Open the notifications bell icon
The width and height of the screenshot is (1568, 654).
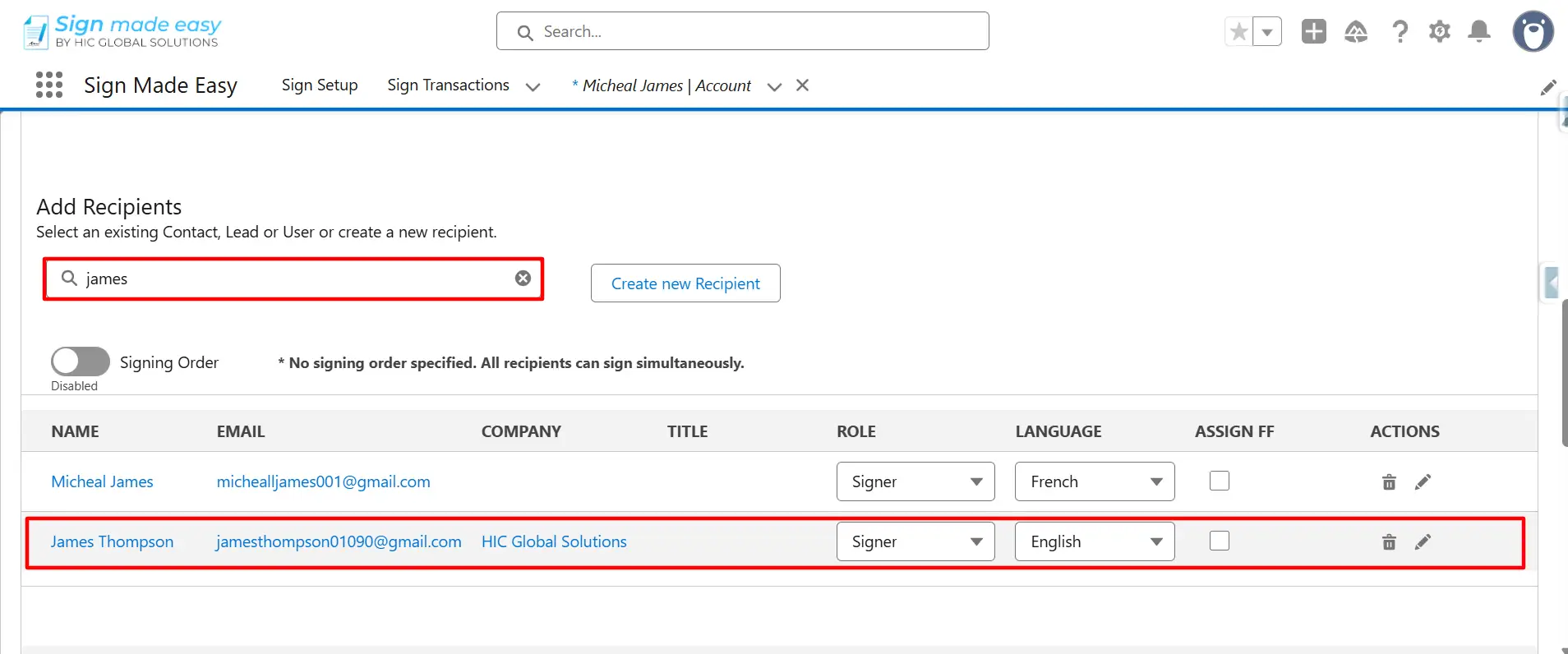(1479, 31)
